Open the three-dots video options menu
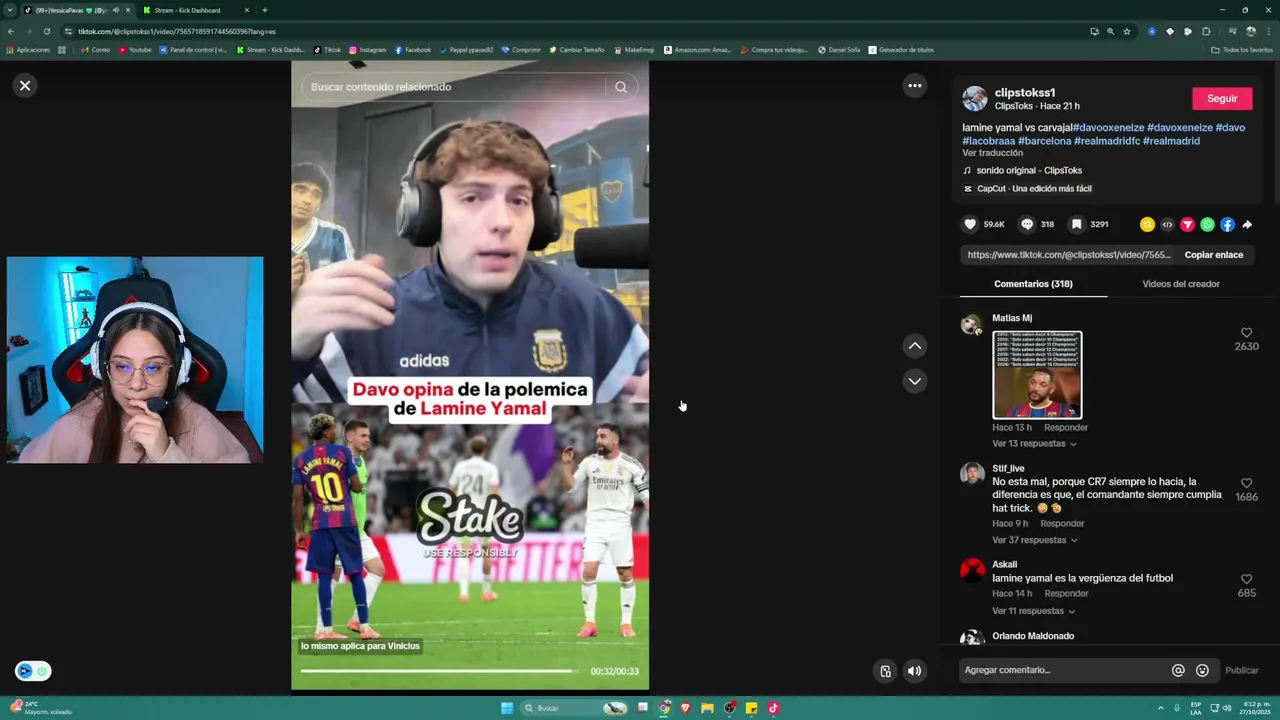Screen dimensions: 1280x720 914,86
